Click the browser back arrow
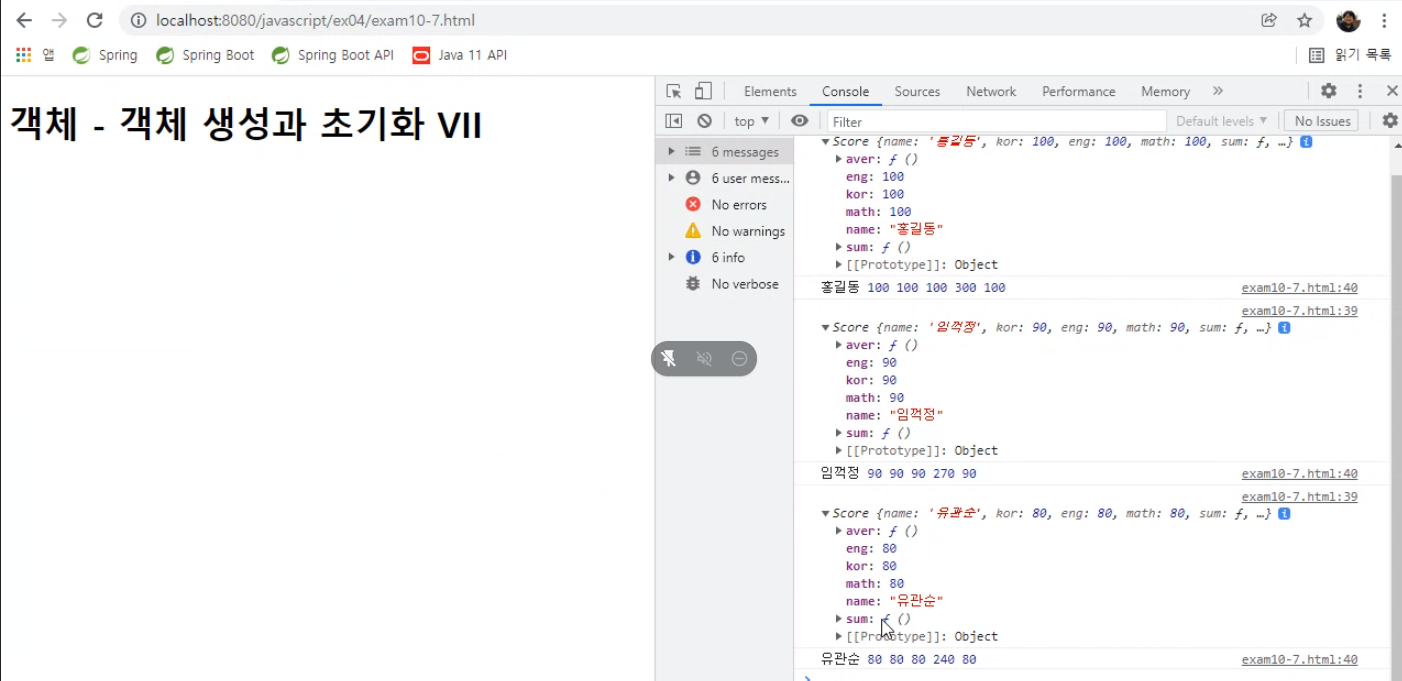The height and width of the screenshot is (681, 1402). (24, 20)
